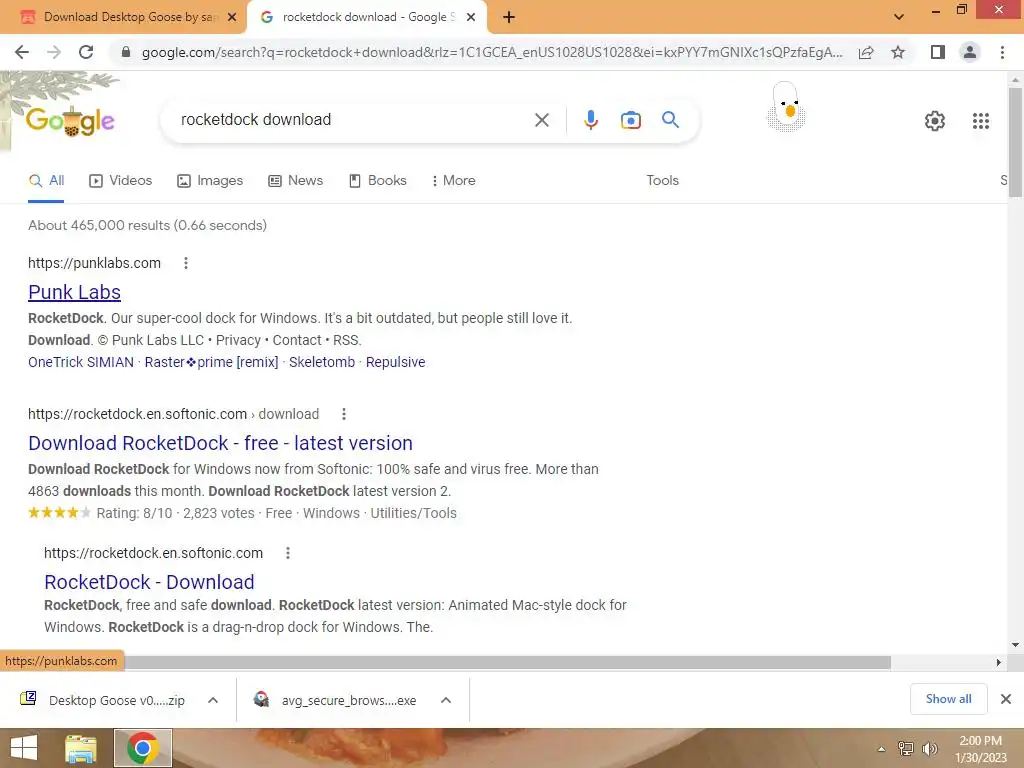The image size is (1024, 768).
Task: Search by image with Google Lens
Action: (630, 120)
